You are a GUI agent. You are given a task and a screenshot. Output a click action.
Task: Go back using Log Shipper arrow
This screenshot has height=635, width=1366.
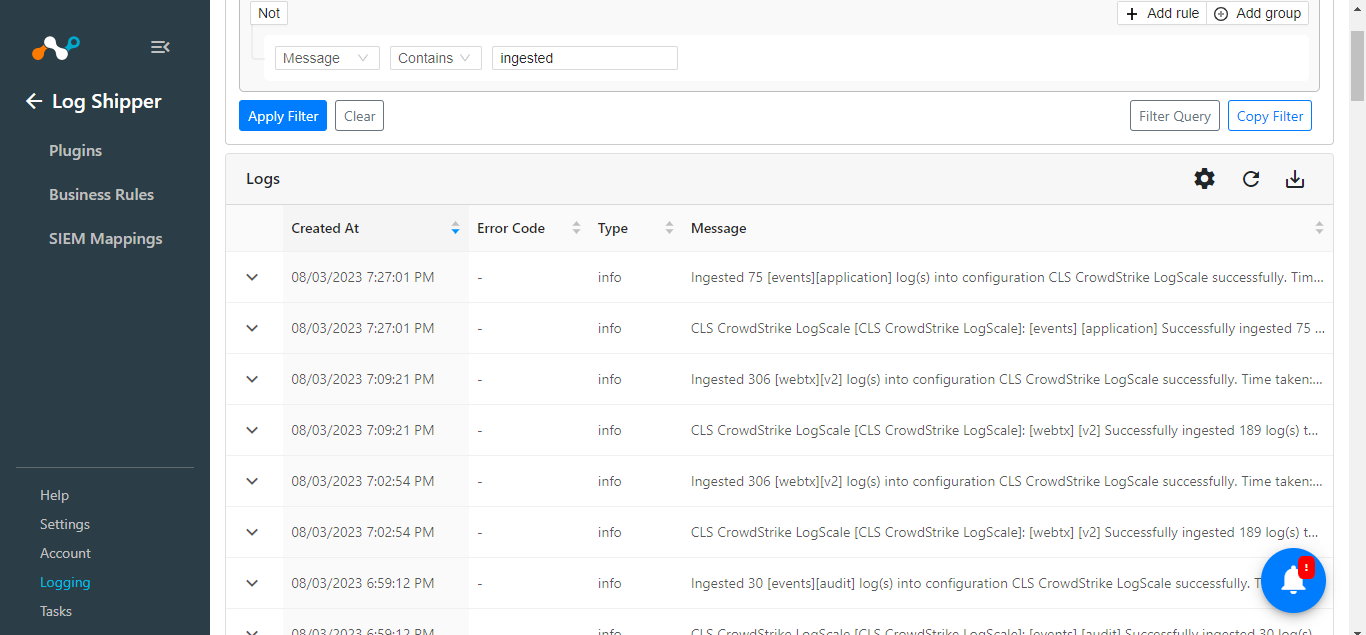click(34, 101)
